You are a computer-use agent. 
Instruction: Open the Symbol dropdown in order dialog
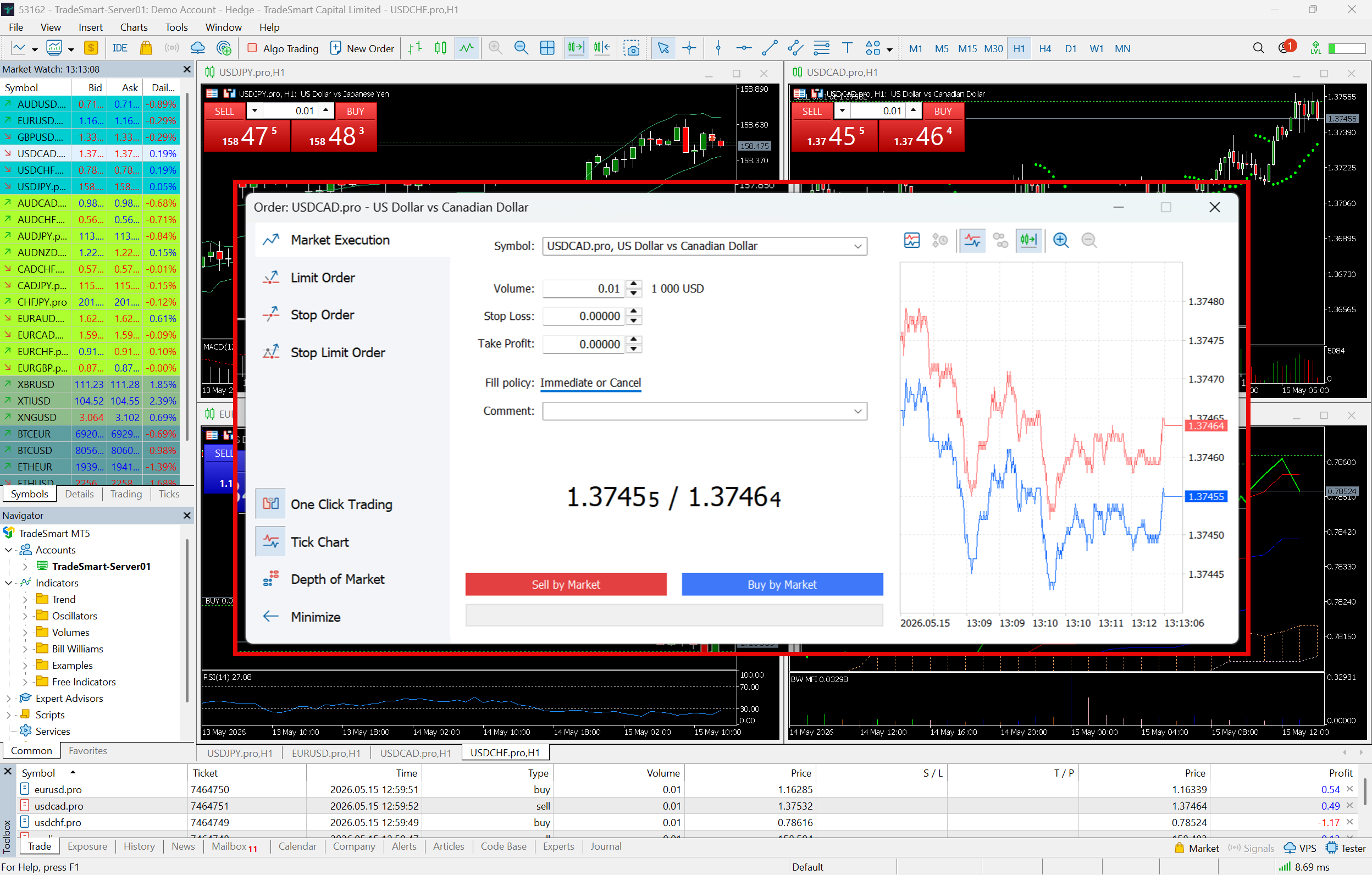(x=858, y=246)
